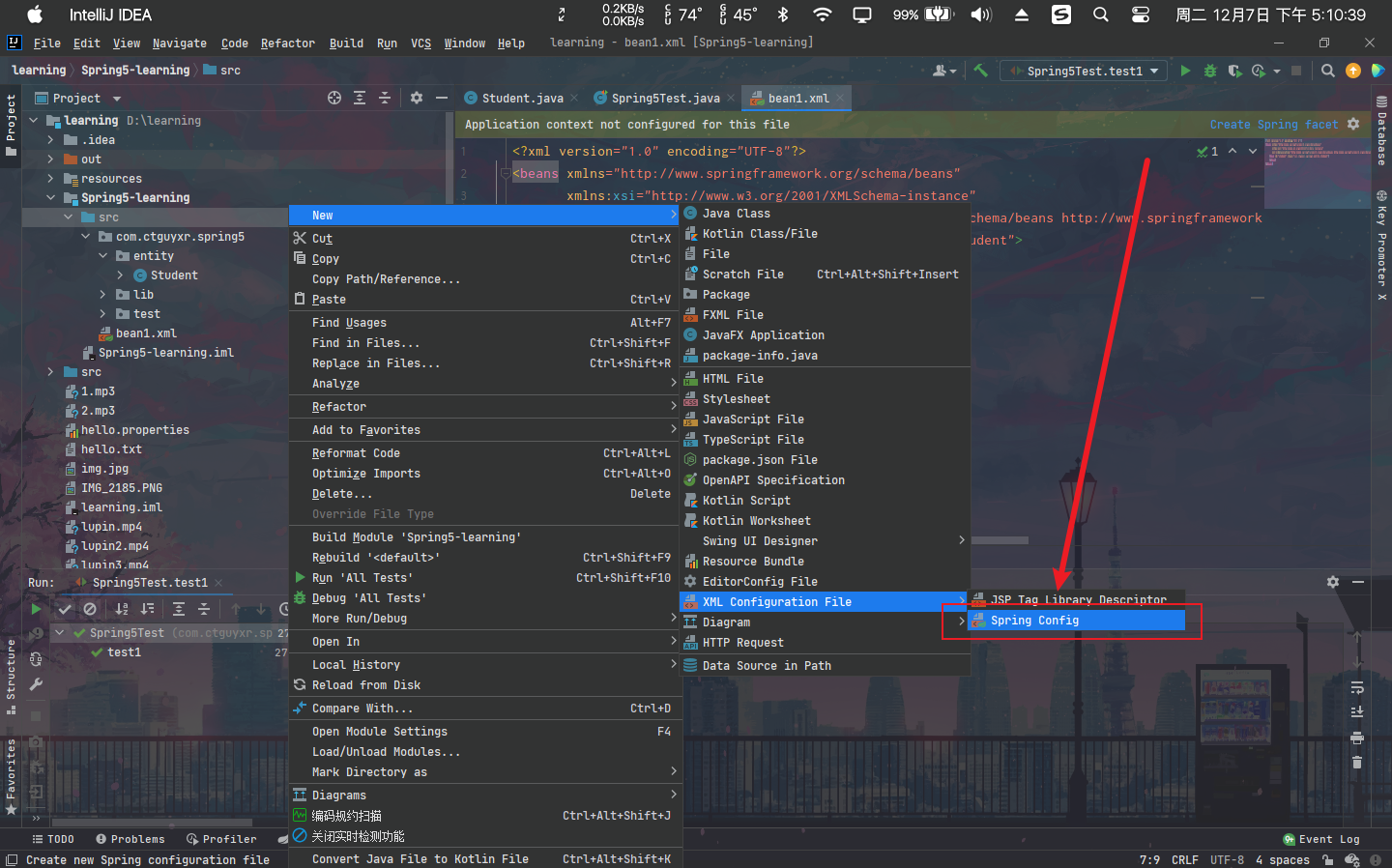Toggle the show passed tests checkmark button
The height and width of the screenshot is (868, 1392).
65,609
